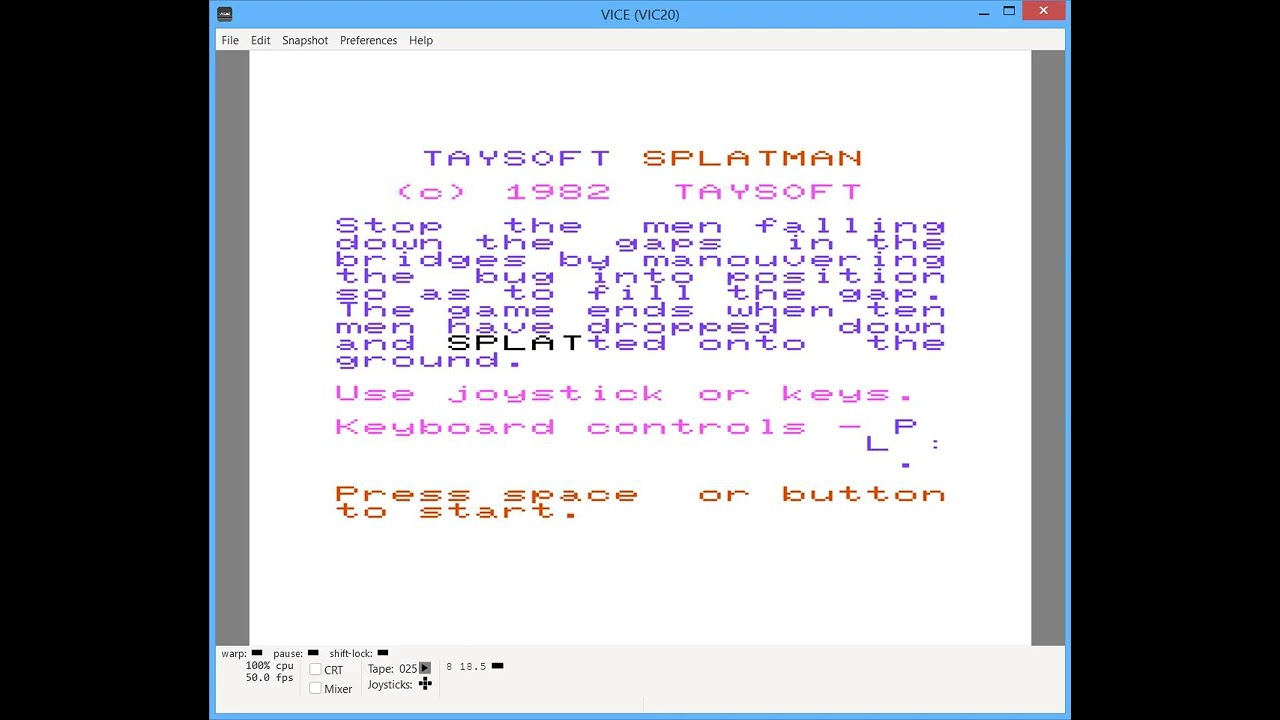Click the Tape: label

381,669
